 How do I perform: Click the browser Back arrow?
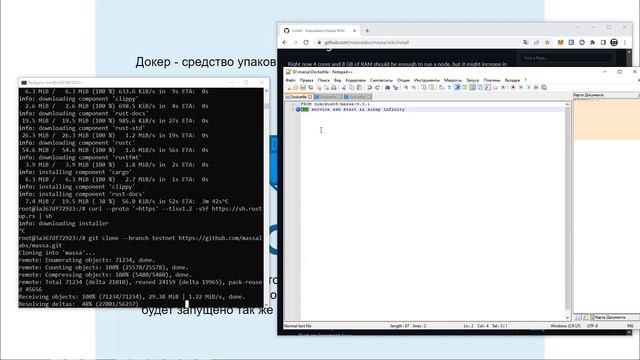[285, 42]
